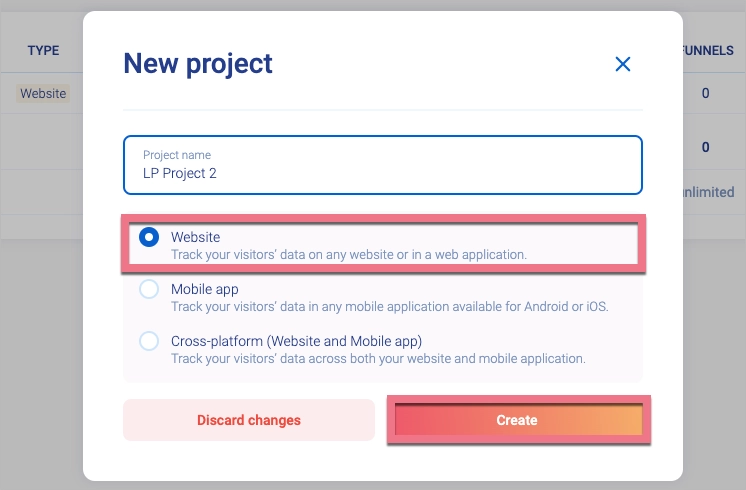Click the cross-platform tracking description text
Image resolution: width=746 pixels, height=490 pixels.
(378, 358)
